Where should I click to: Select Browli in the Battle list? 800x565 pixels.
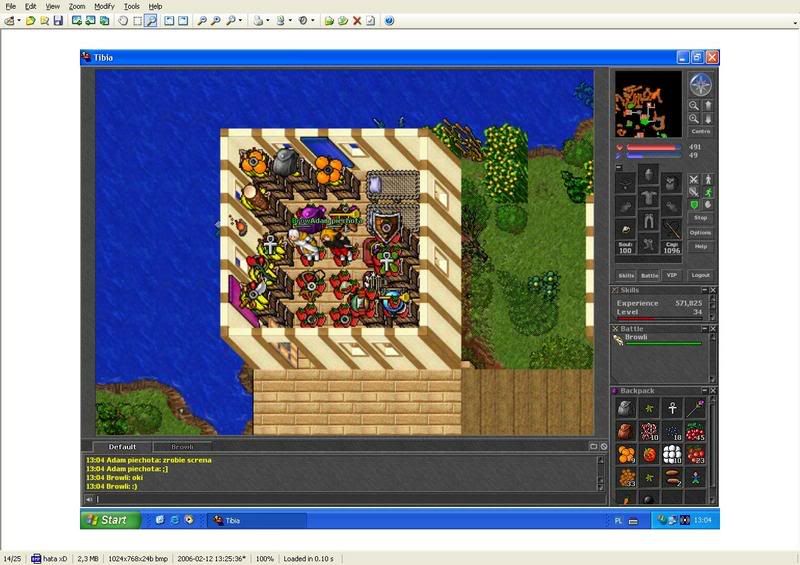pos(659,339)
